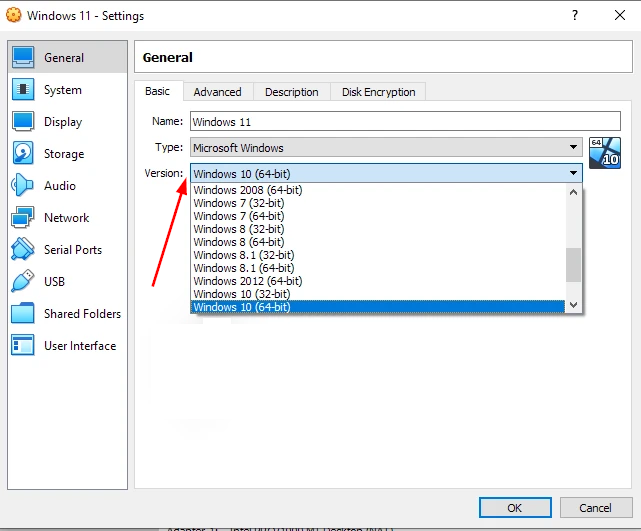Collapse the Version dropdown arrow
The image size is (641, 531).
point(573,173)
